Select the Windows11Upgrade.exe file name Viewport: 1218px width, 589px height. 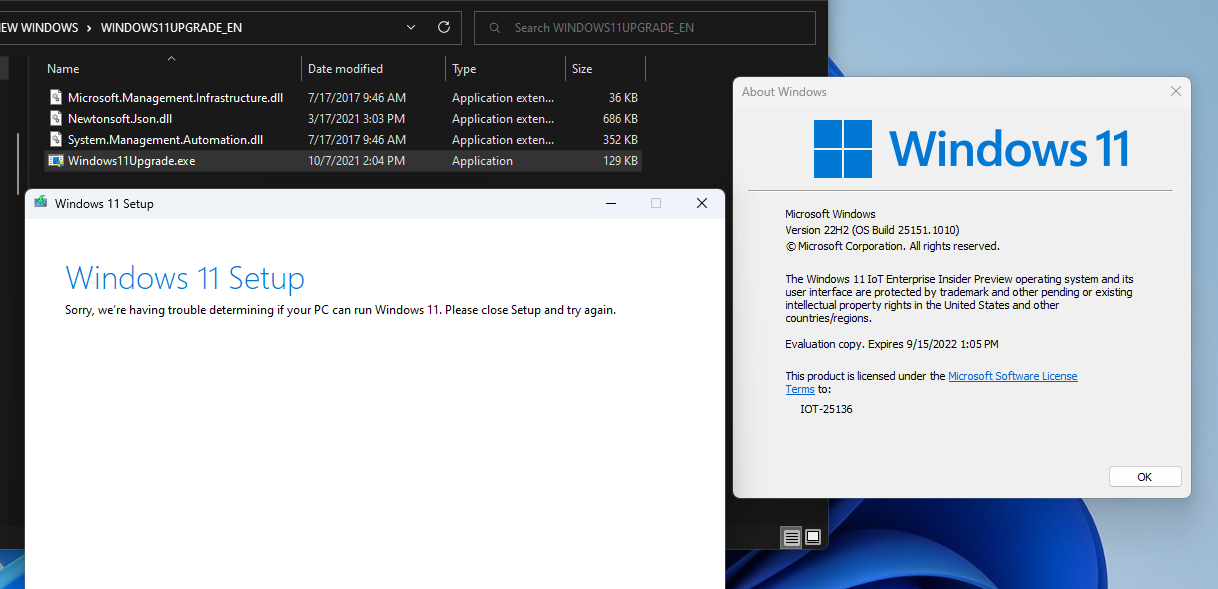[x=132, y=161]
